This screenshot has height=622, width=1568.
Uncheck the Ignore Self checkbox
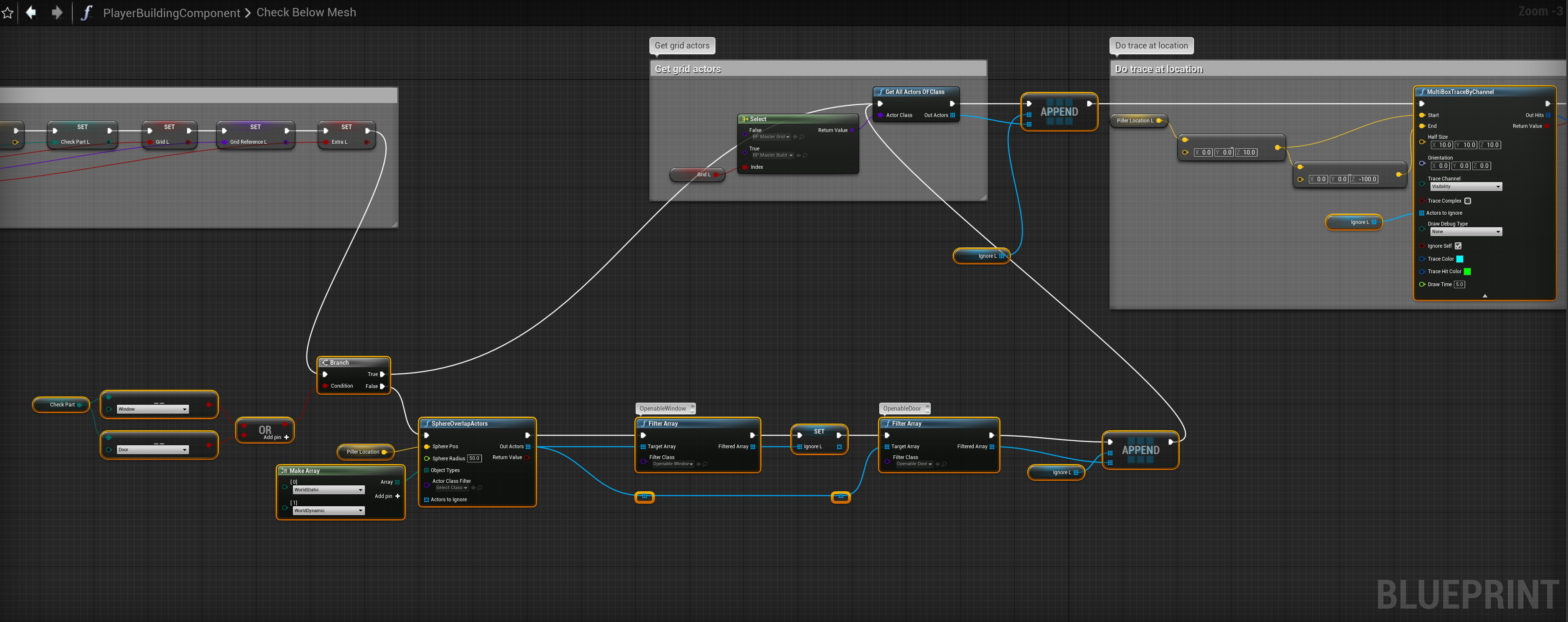point(1458,246)
